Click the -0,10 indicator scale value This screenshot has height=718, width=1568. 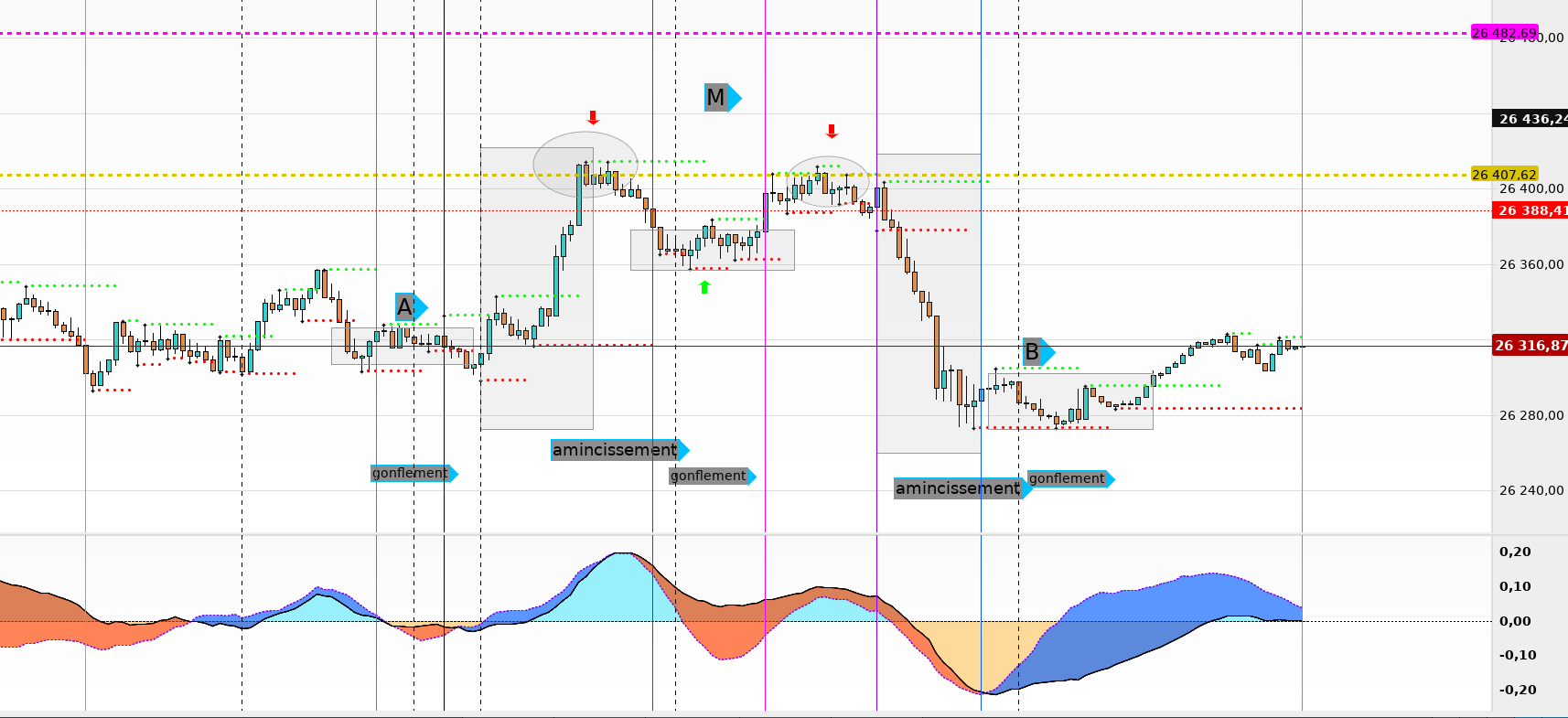point(1518,655)
